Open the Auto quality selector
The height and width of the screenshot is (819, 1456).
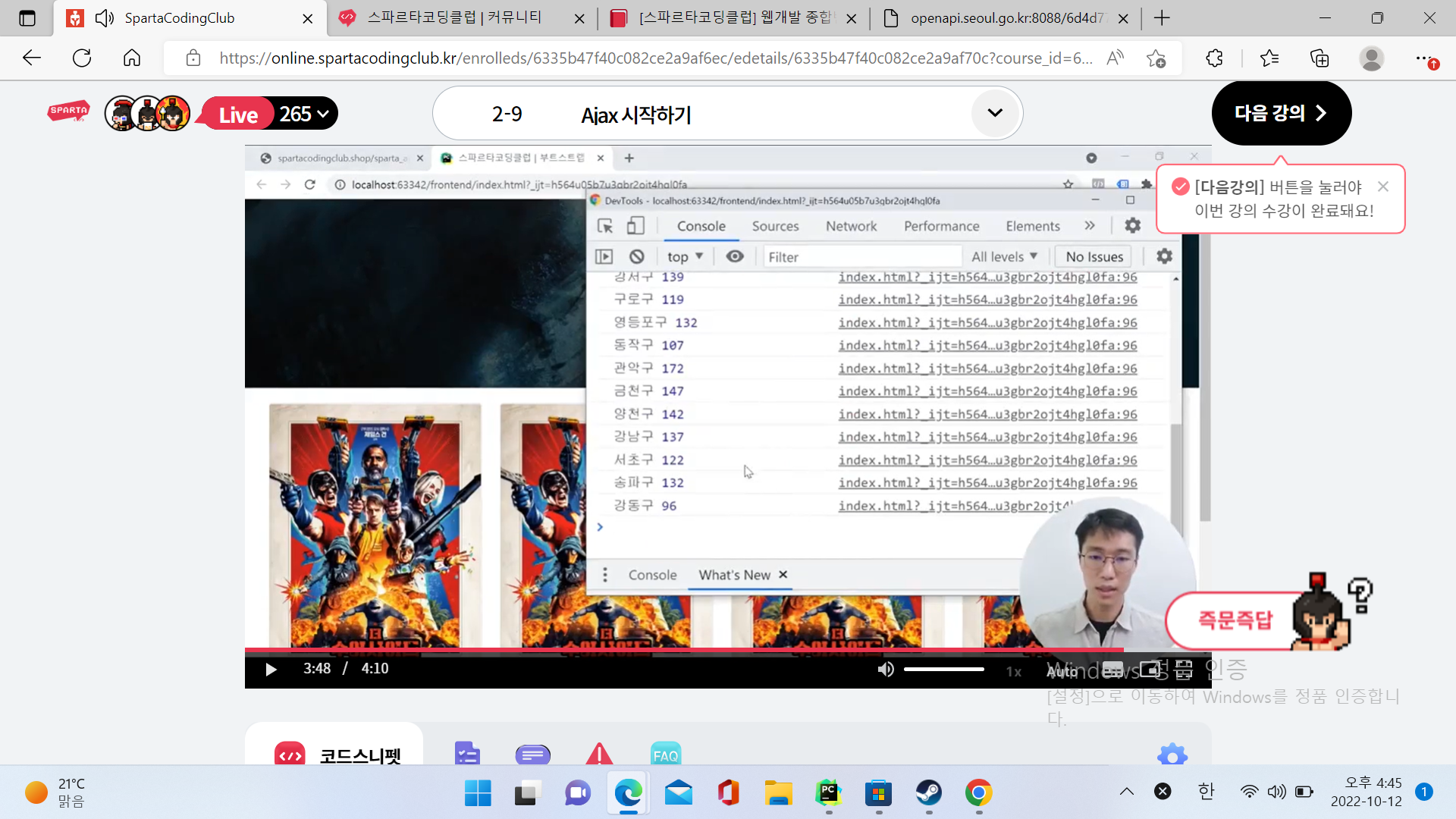point(1062,671)
